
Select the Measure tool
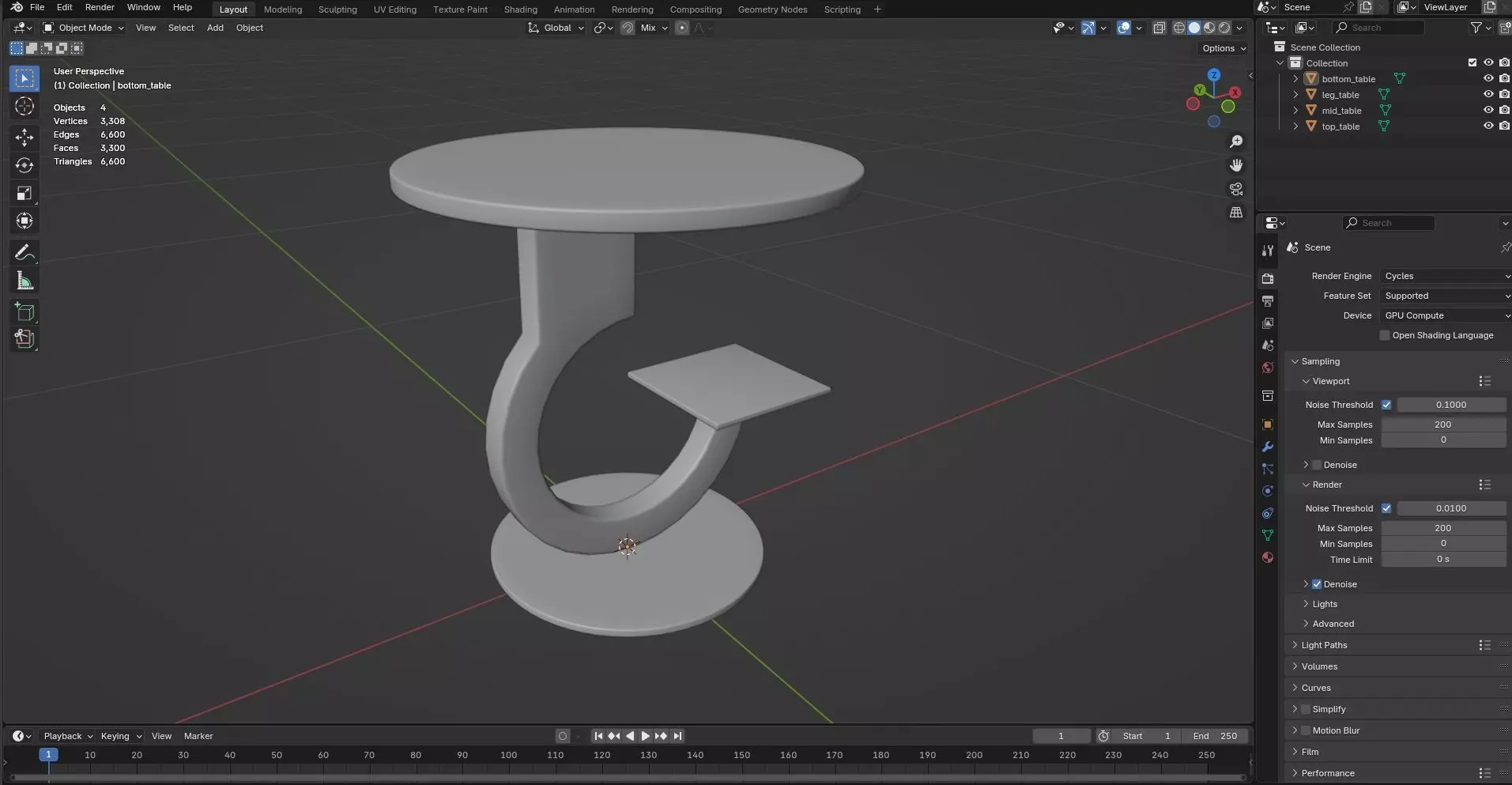coord(25,281)
